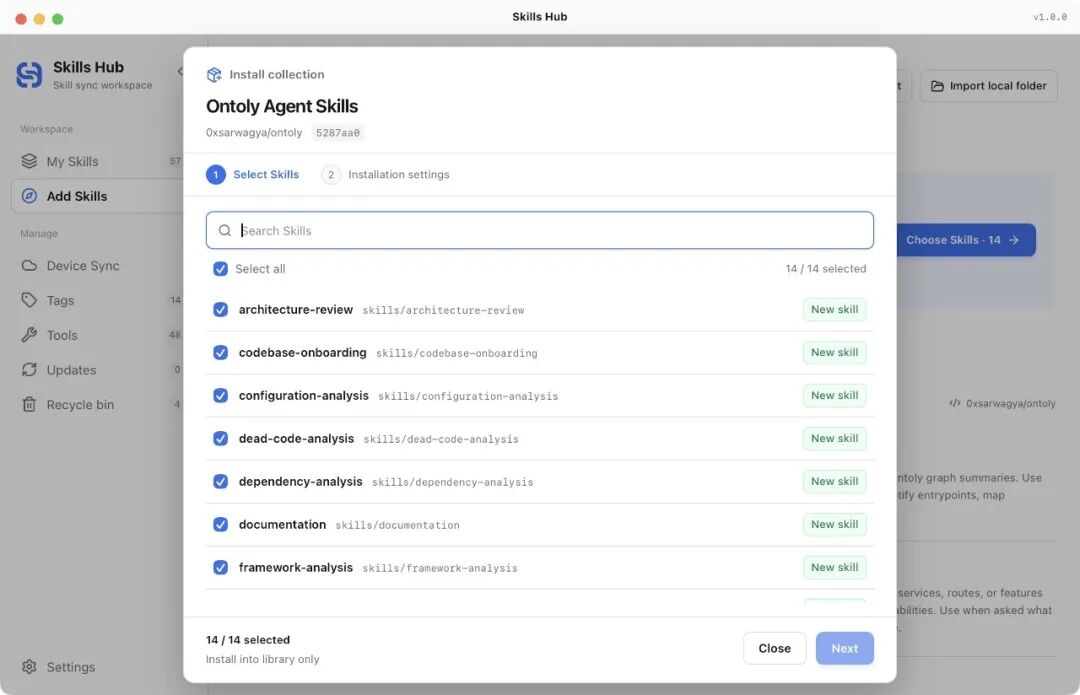Click the Add Skills compass icon
The width and height of the screenshot is (1080, 695).
click(29, 196)
